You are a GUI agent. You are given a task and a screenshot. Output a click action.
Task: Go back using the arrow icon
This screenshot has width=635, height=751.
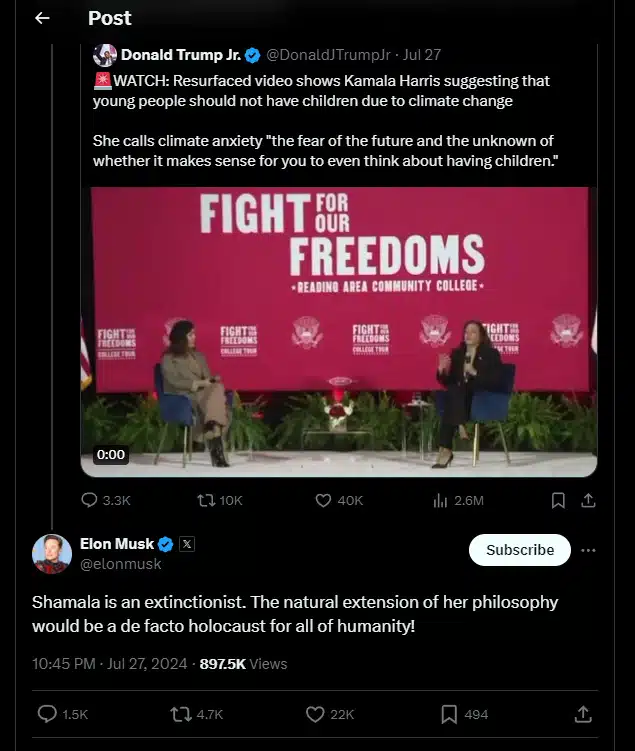point(42,18)
